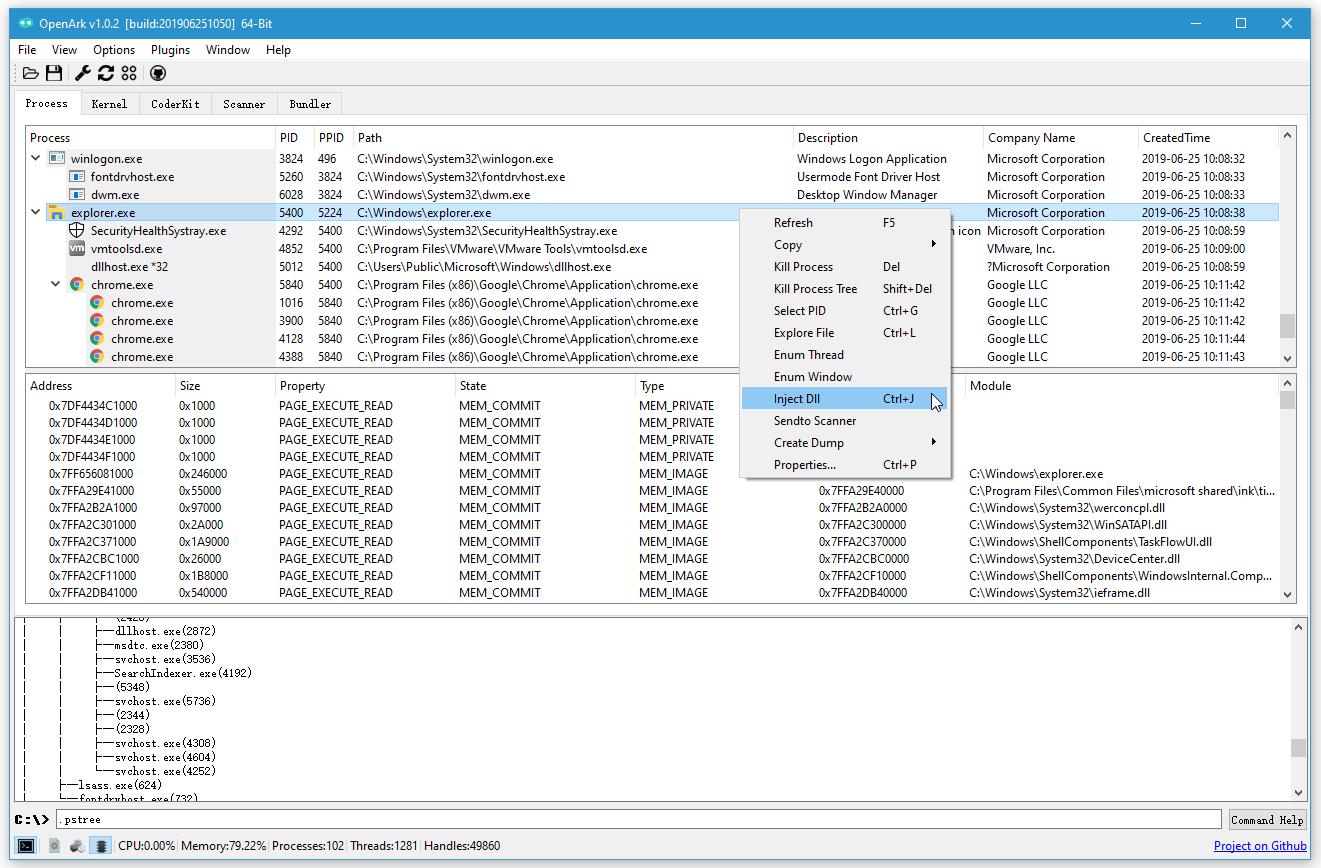Image resolution: width=1321 pixels, height=868 pixels.
Task: Click the wrench settings toolbar icon
Action: tap(83, 73)
